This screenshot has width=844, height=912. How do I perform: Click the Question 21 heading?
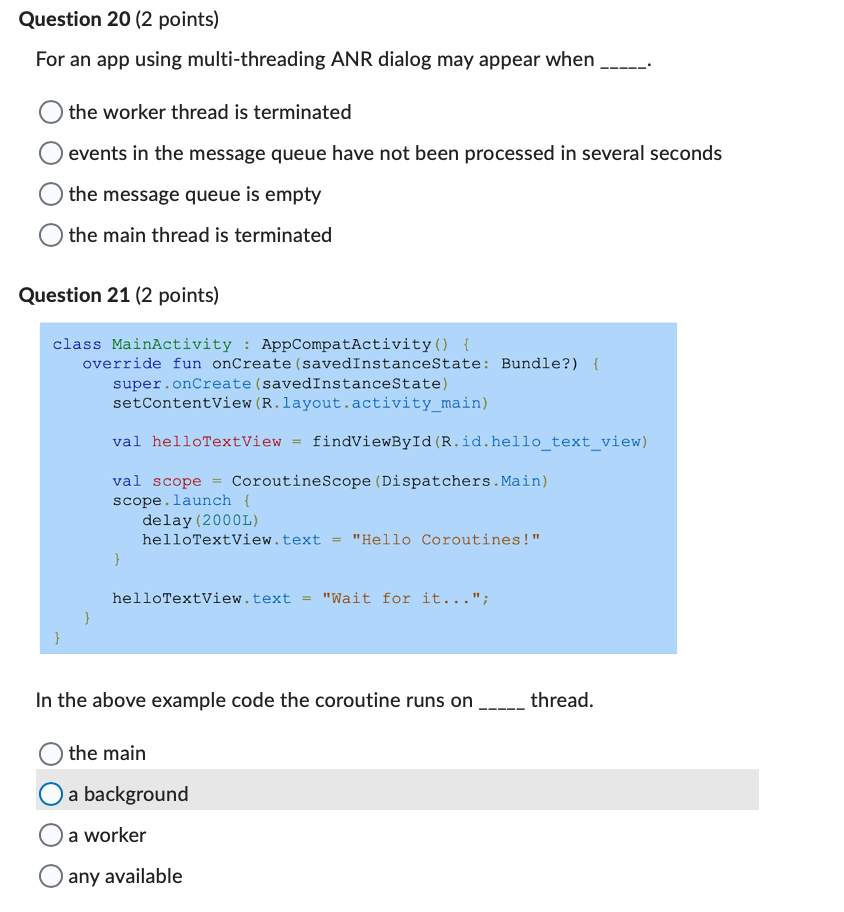point(74,295)
